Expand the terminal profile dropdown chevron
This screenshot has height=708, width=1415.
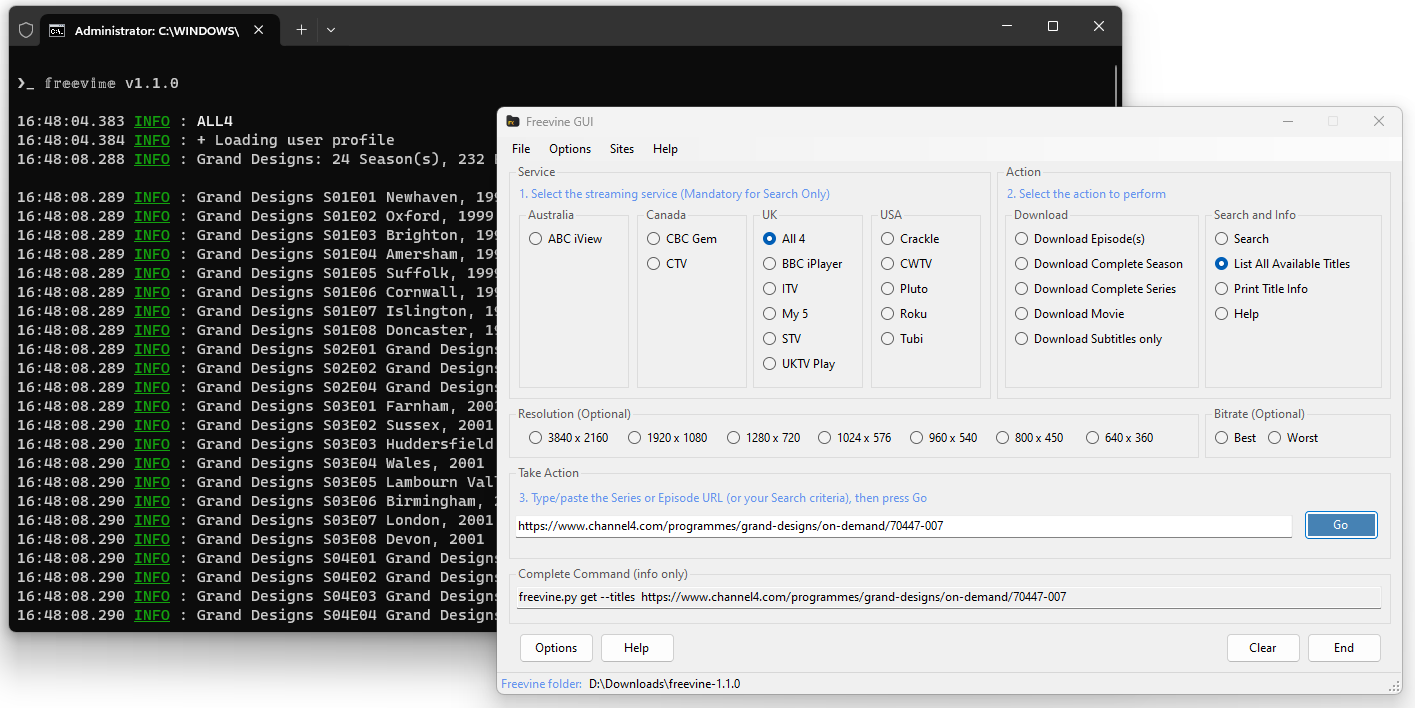pos(331,30)
